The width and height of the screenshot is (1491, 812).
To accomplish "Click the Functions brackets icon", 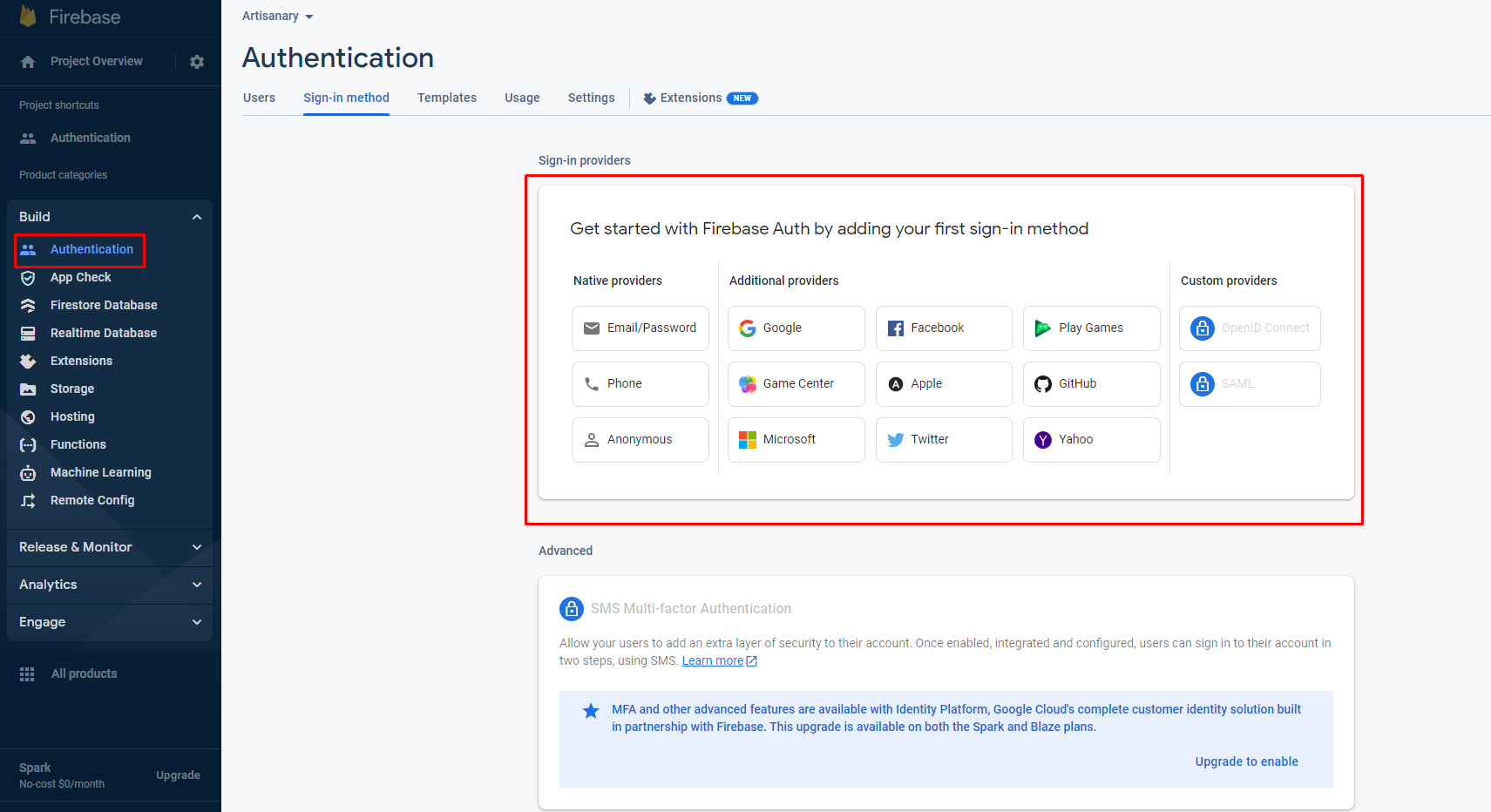I will pyautogui.click(x=28, y=445).
